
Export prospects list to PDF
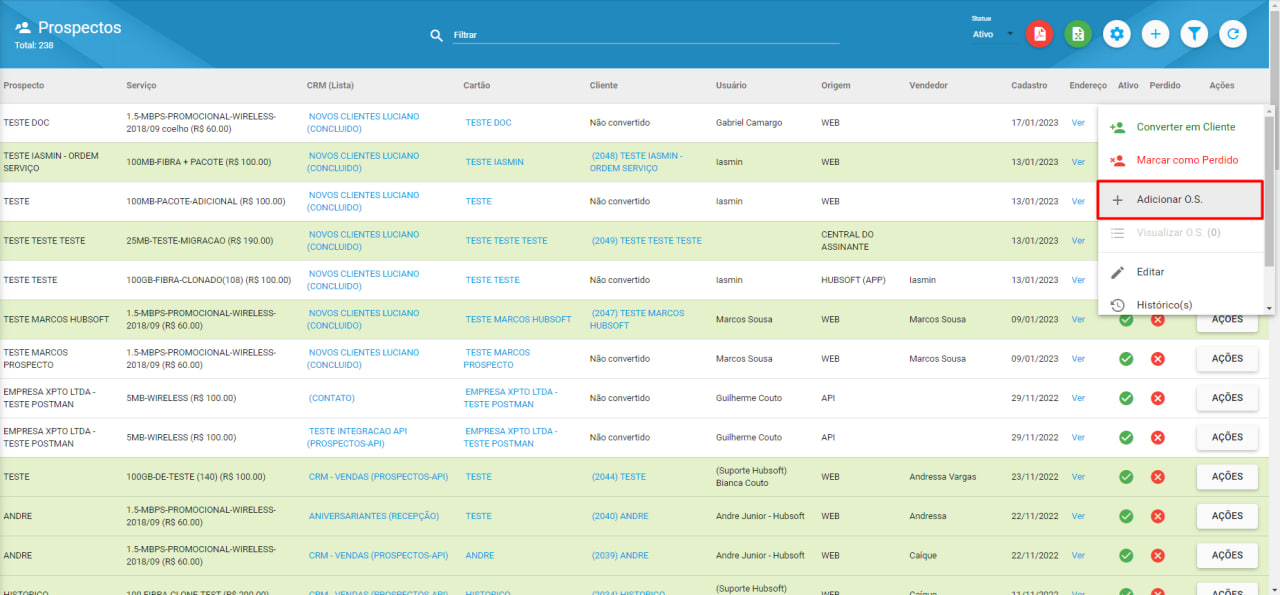point(1040,34)
